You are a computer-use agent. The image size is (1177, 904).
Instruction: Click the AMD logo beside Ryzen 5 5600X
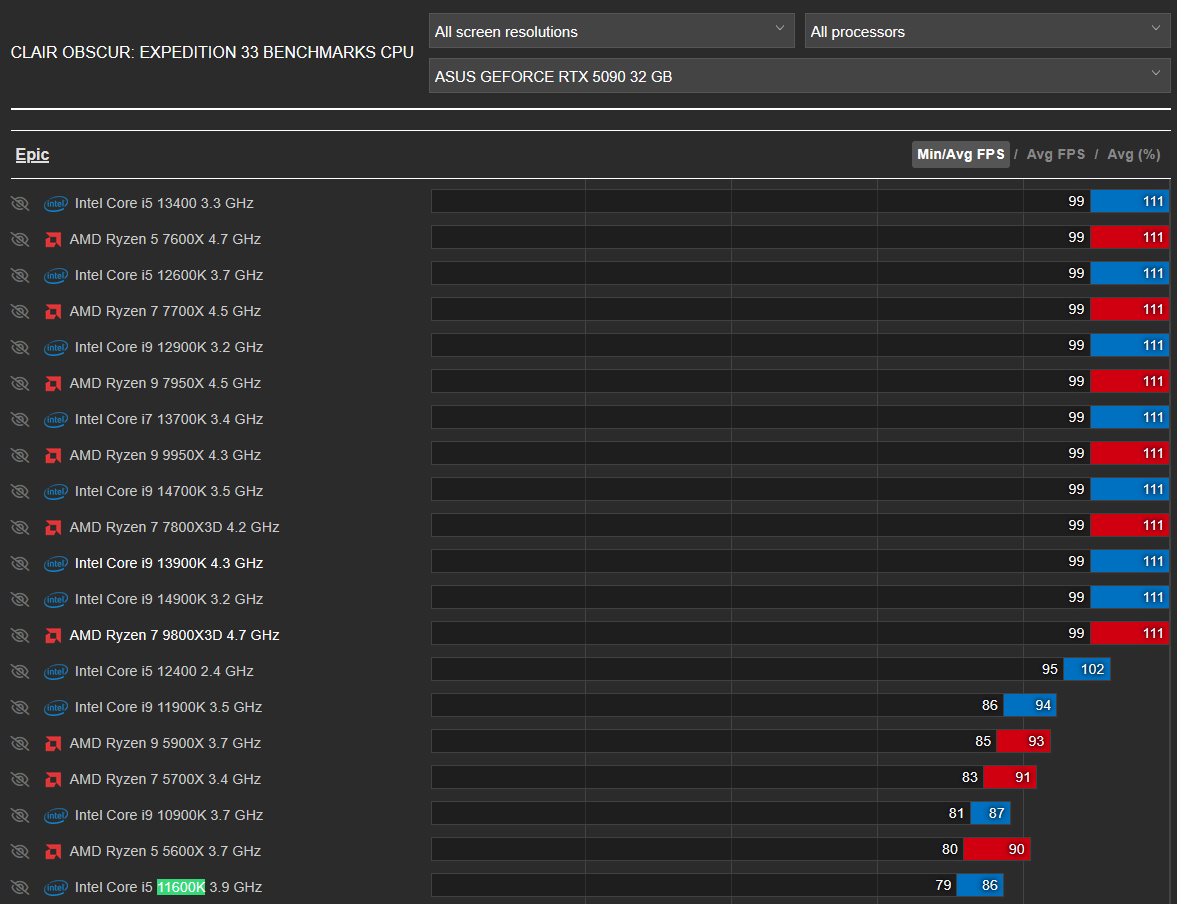pos(53,852)
